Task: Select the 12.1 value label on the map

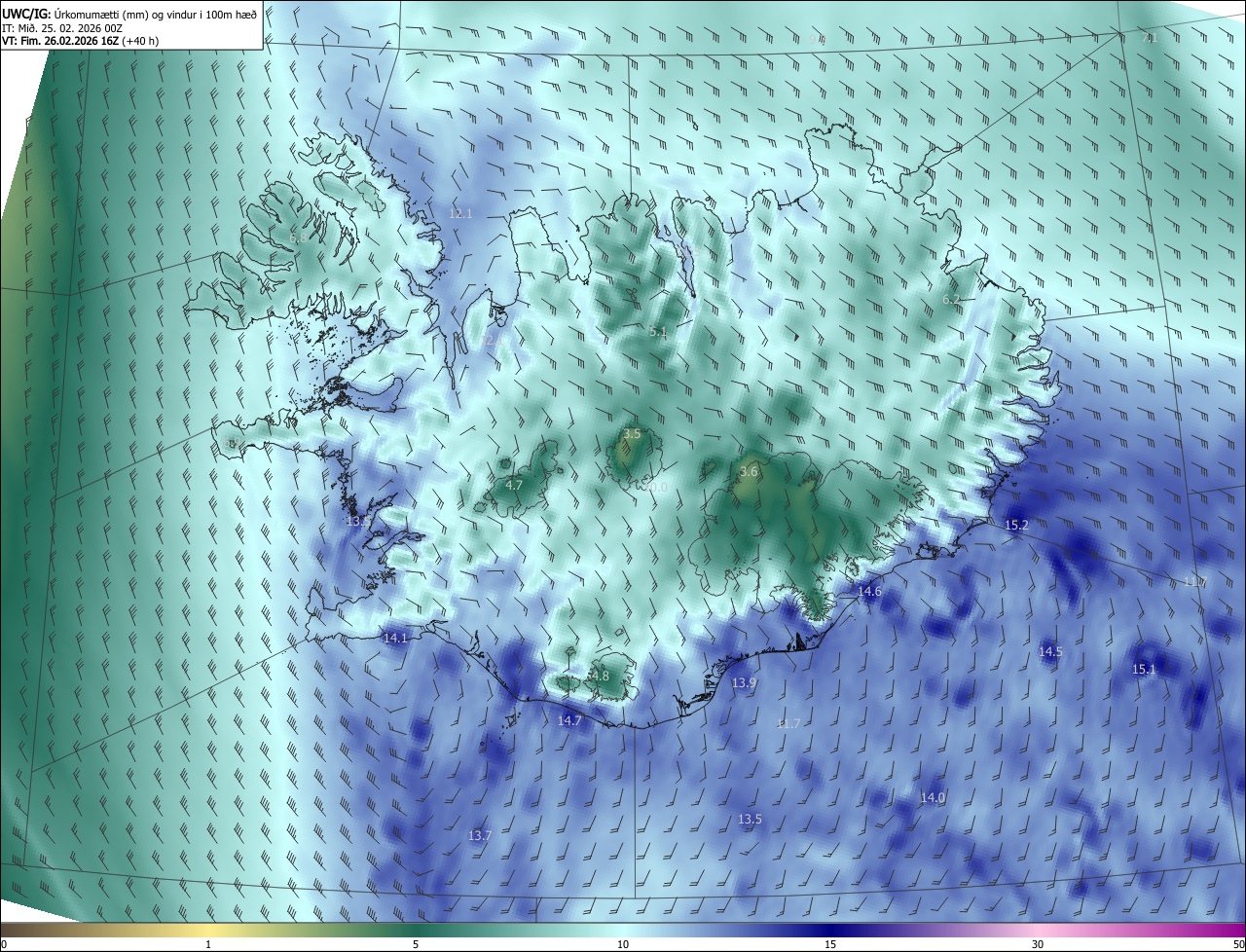Action: pyautogui.click(x=460, y=213)
